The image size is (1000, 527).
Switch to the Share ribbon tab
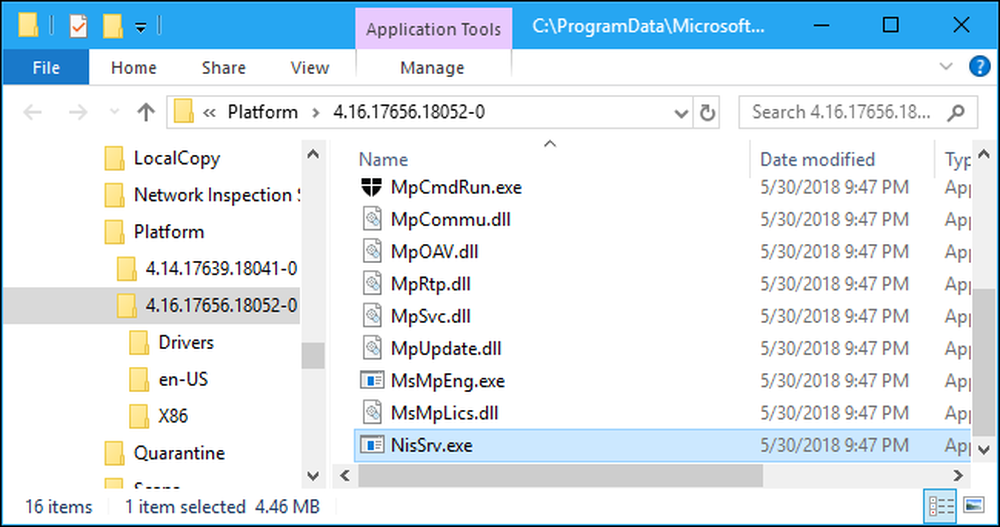coord(223,68)
